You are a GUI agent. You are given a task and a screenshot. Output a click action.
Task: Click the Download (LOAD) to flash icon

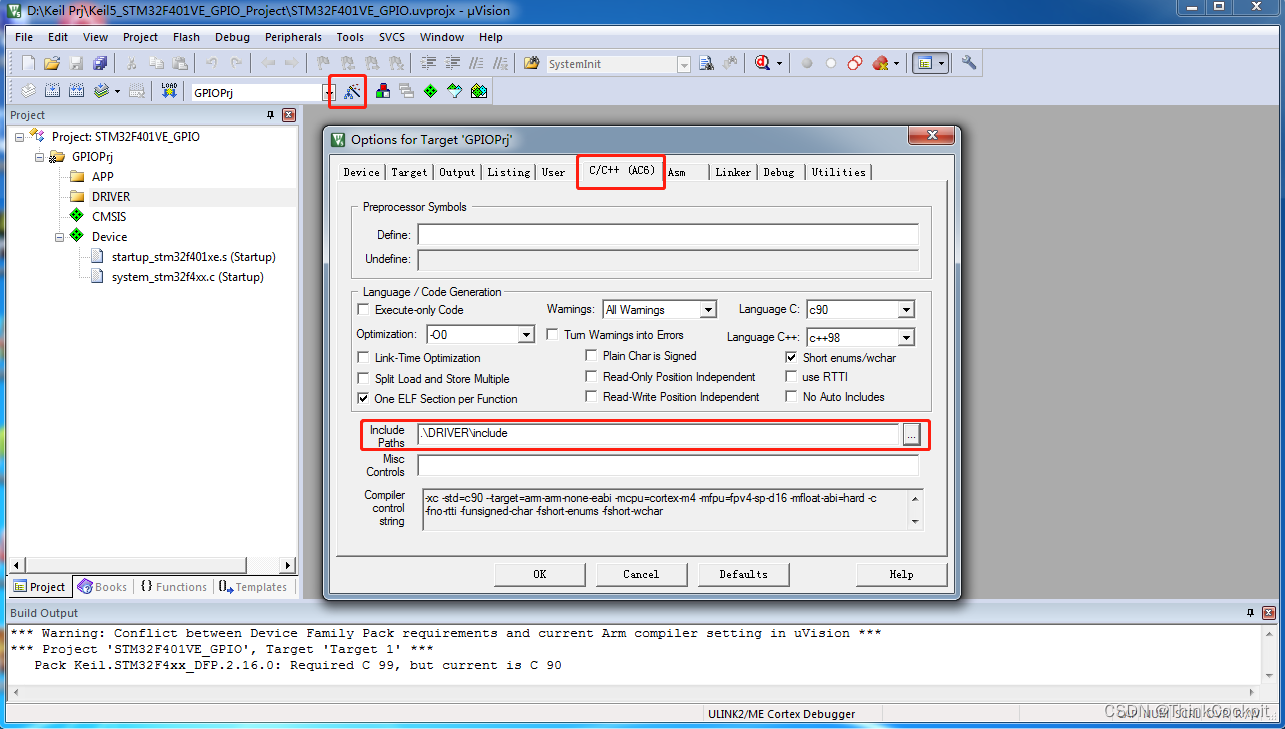169,91
